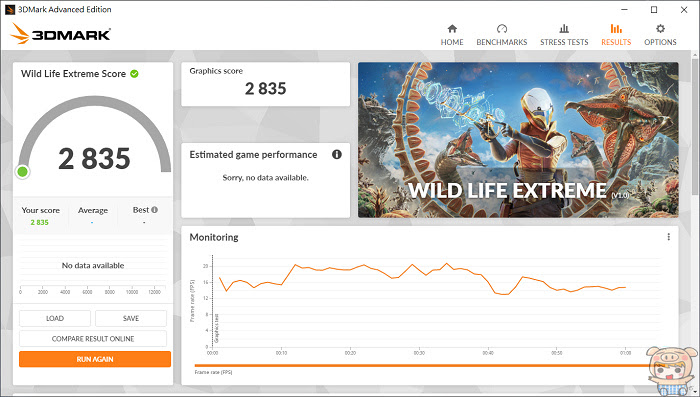The width and height of the screenshot is (700, 397).
Task: Click the Graphics score value 2 835
Action: (x=265, y=88)
